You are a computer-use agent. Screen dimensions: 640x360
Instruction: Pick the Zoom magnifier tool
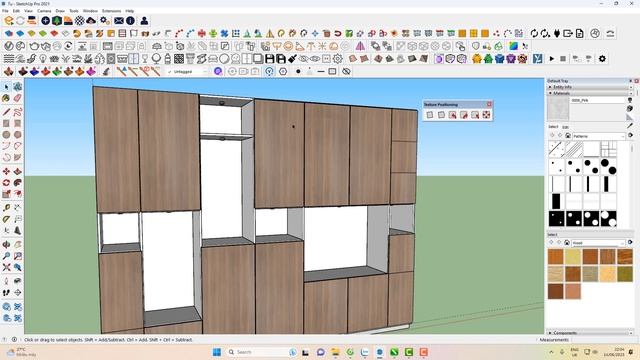[x=6, y=256]
